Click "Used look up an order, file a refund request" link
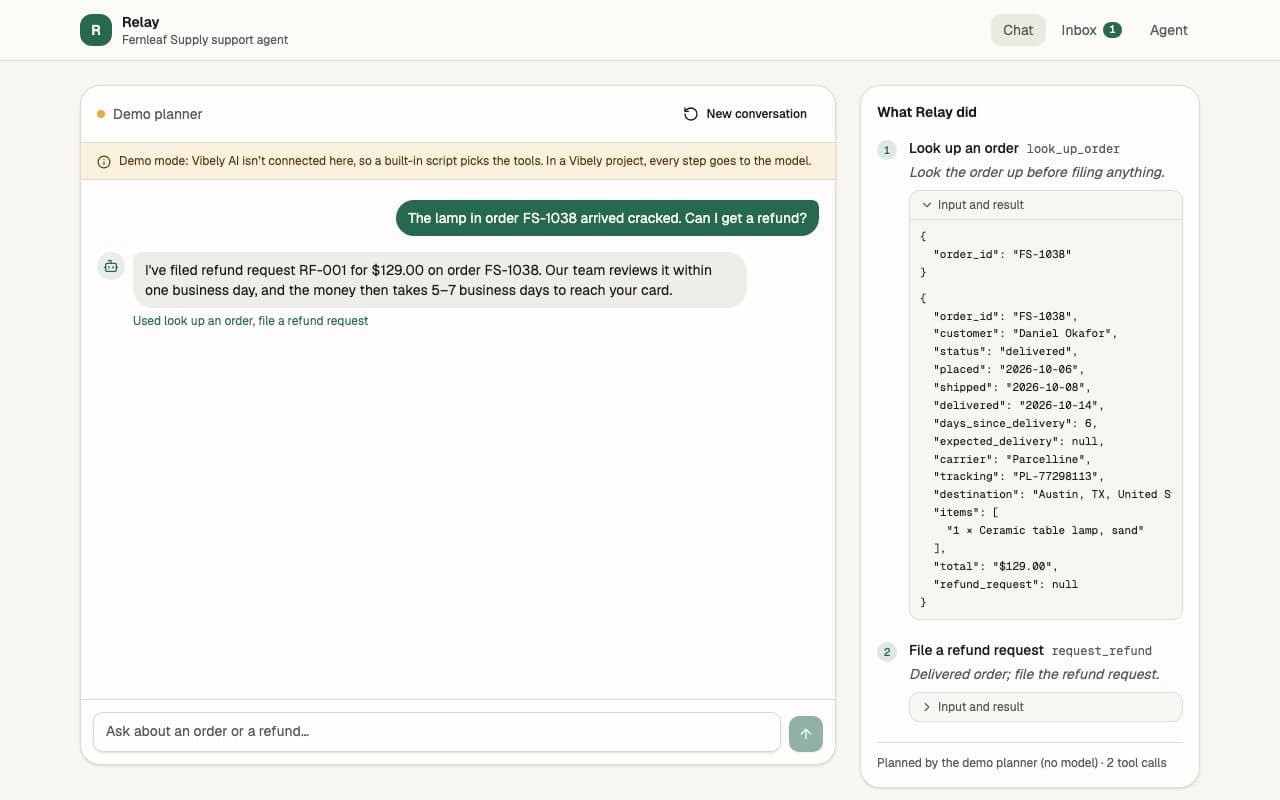The image size is (1280, 800). (x=250, y=321)
